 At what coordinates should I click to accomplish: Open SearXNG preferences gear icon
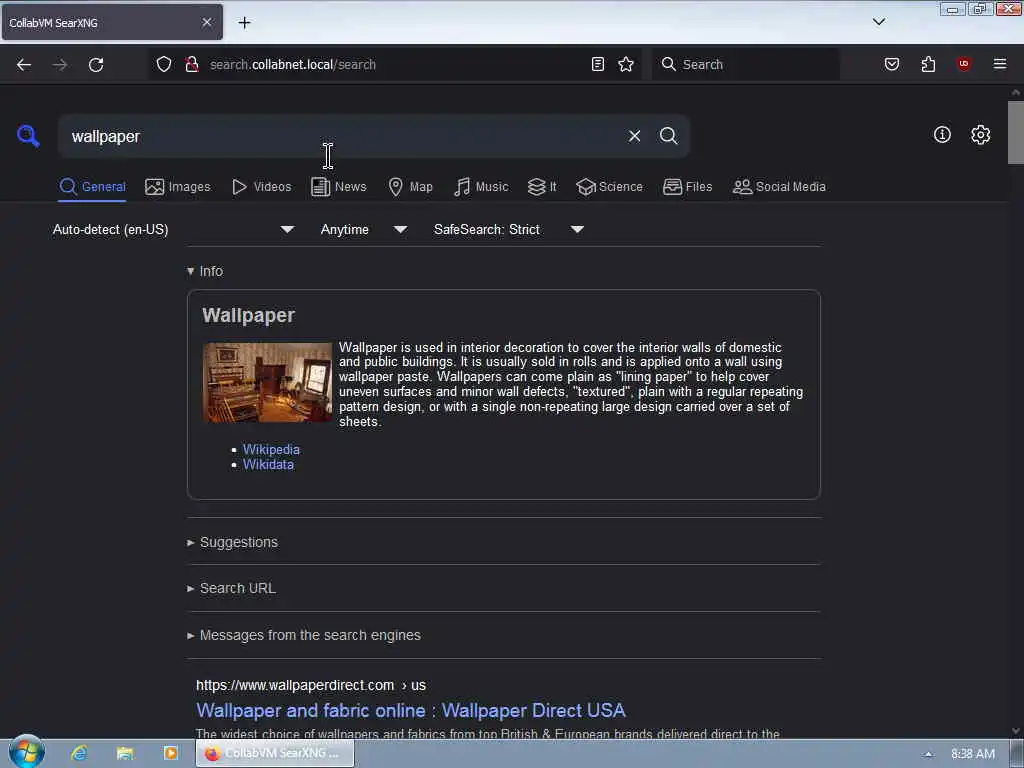980,135
